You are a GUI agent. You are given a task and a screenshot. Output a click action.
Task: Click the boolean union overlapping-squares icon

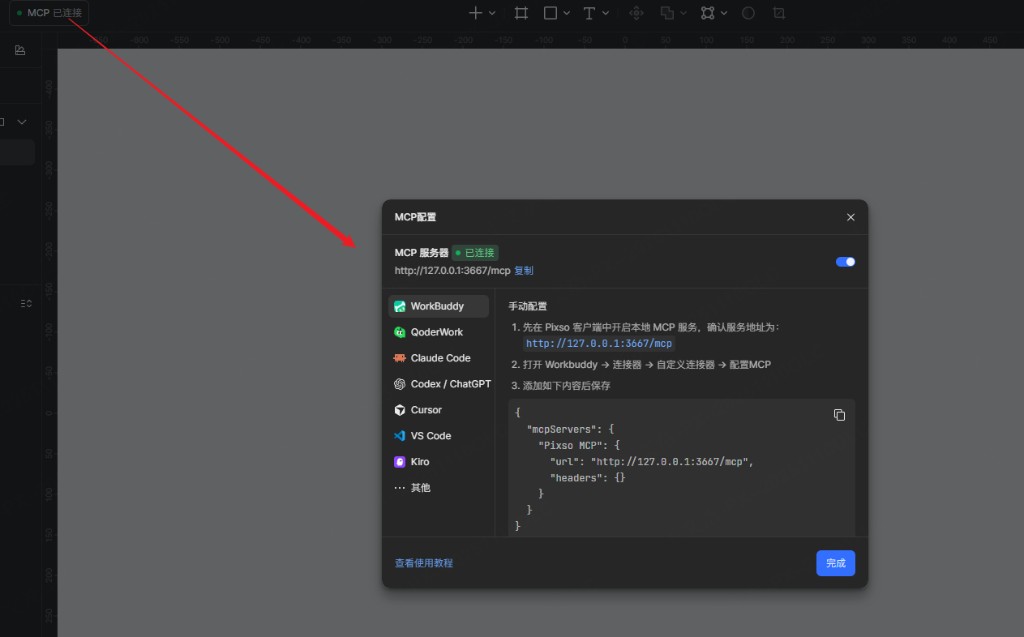pos(667,13)
